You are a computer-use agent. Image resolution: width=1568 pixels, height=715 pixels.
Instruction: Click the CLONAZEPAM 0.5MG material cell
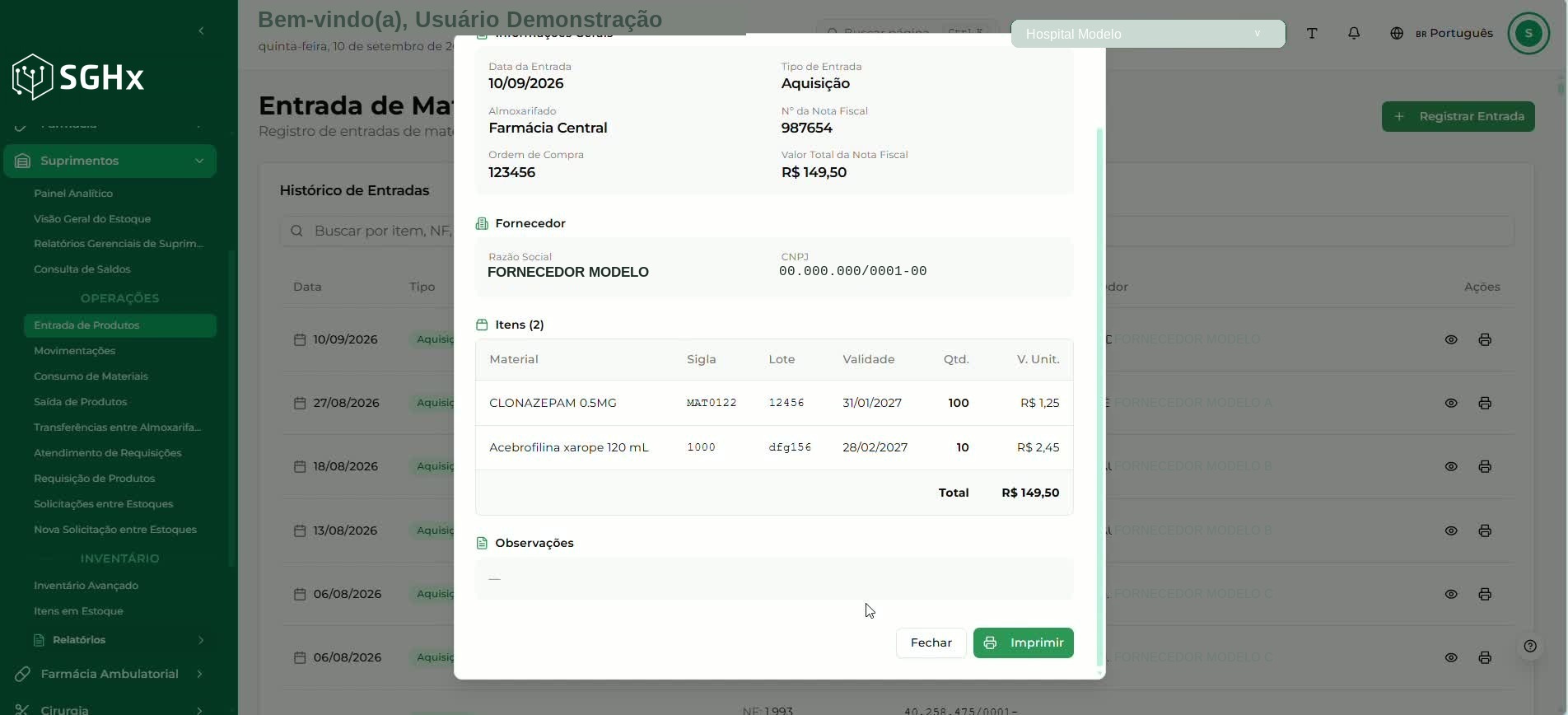point(553,403)
